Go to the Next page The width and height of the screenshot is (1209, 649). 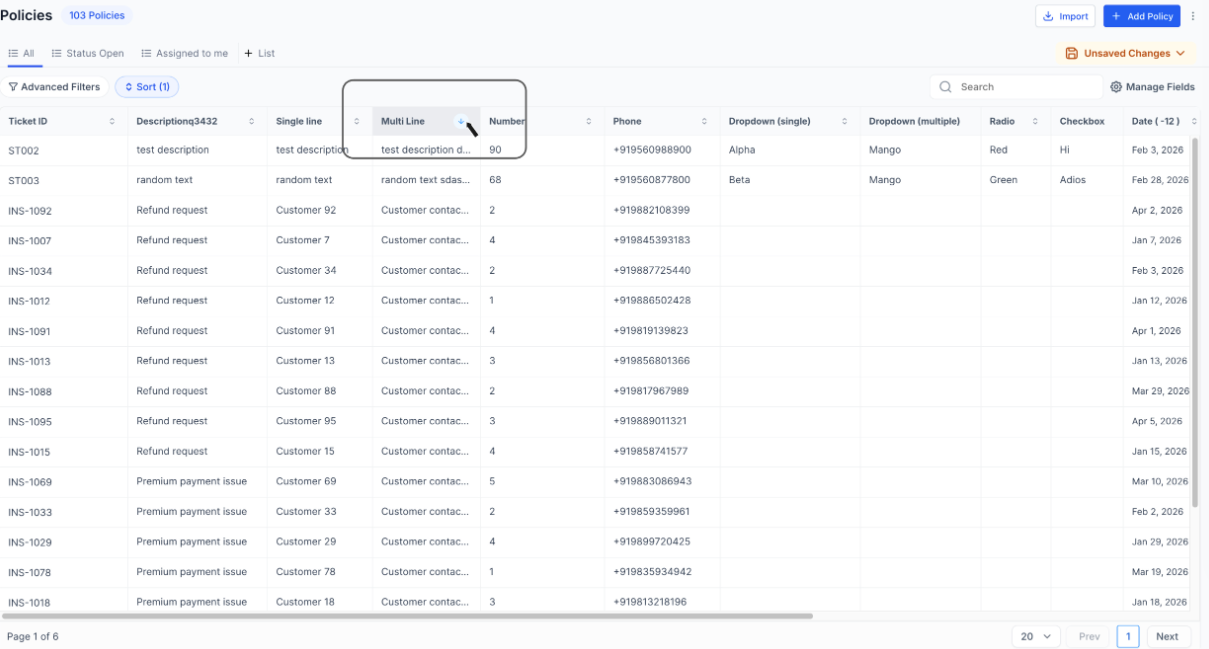click(x=1167, y=636)
